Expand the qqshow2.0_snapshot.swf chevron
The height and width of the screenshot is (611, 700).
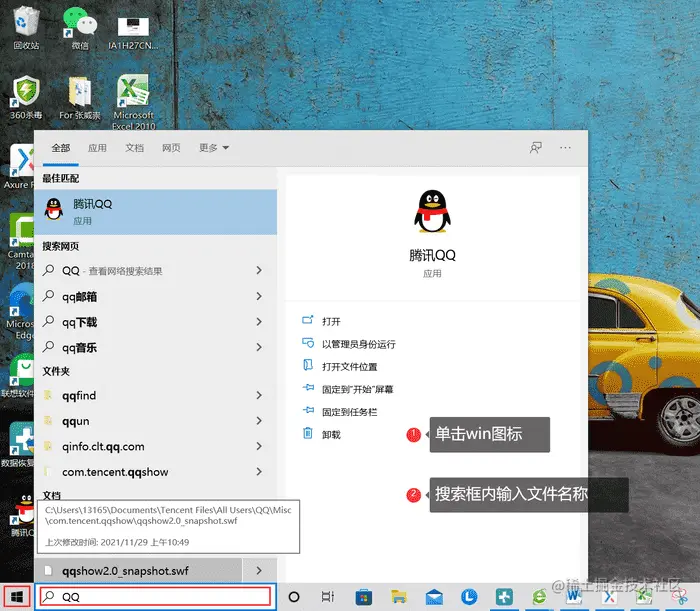(259, 570)
